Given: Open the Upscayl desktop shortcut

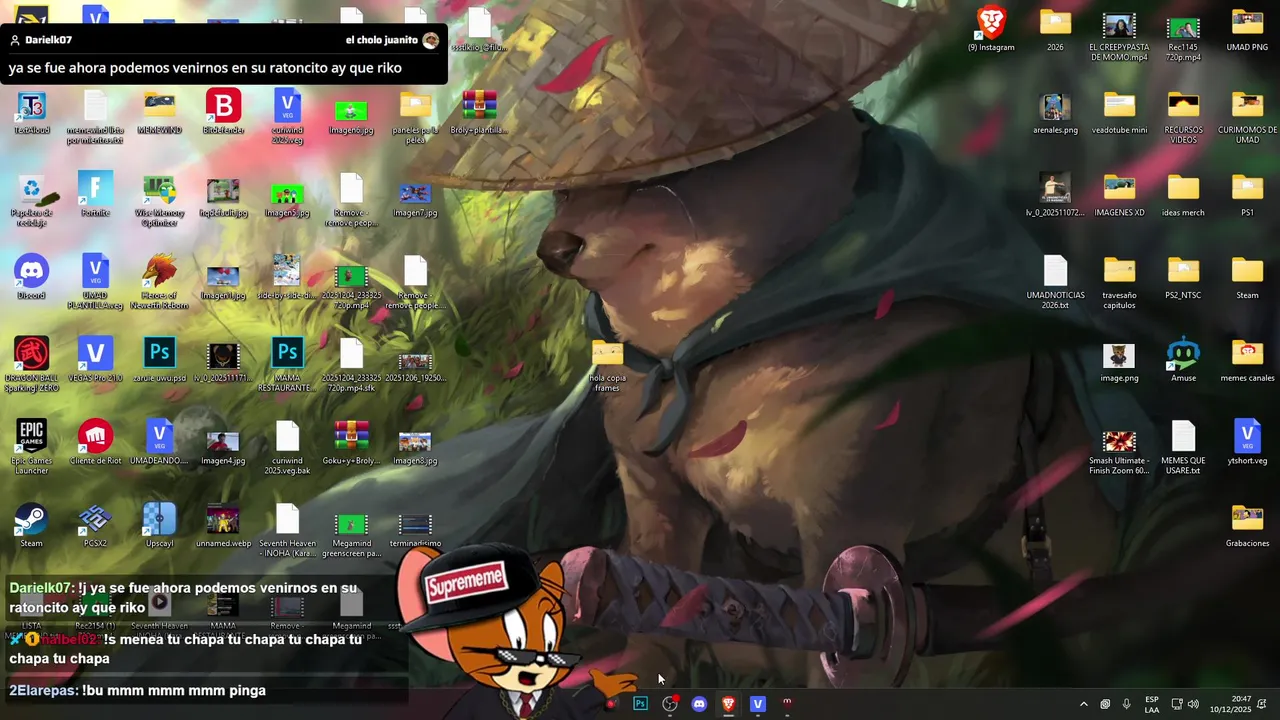Looking at the screenshot, I should click(x=159, y=526).
